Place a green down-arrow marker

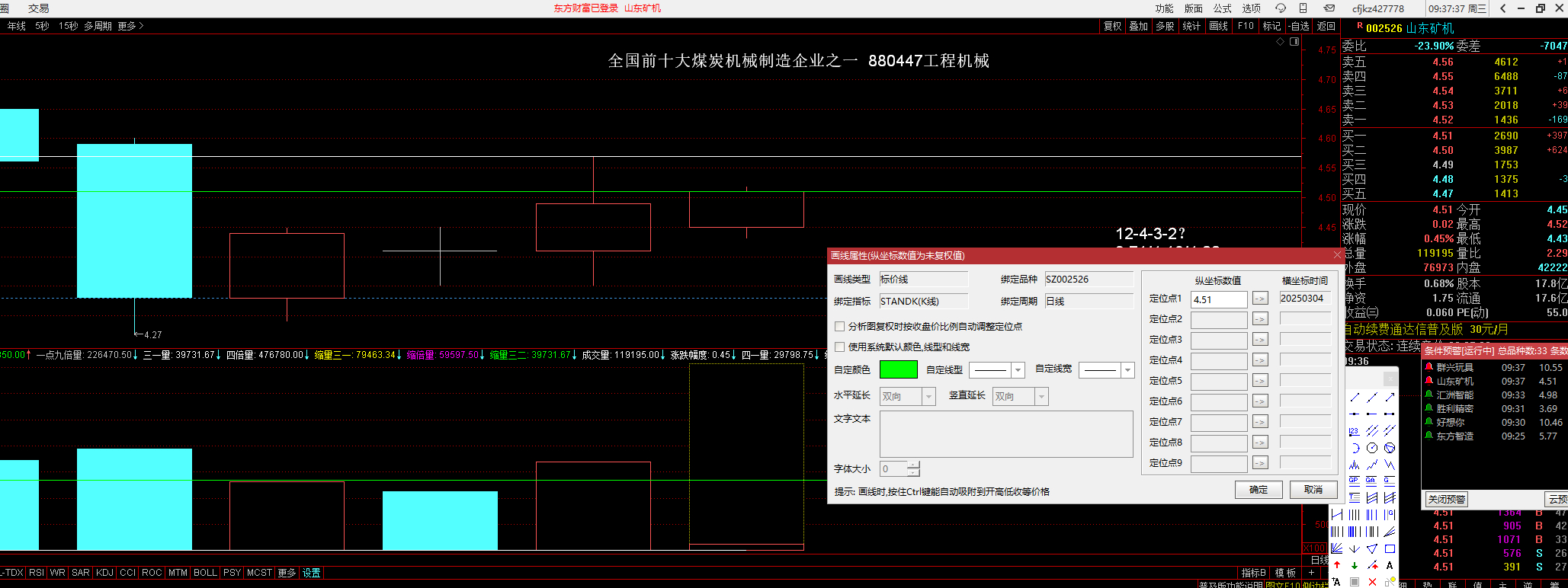1354,565
